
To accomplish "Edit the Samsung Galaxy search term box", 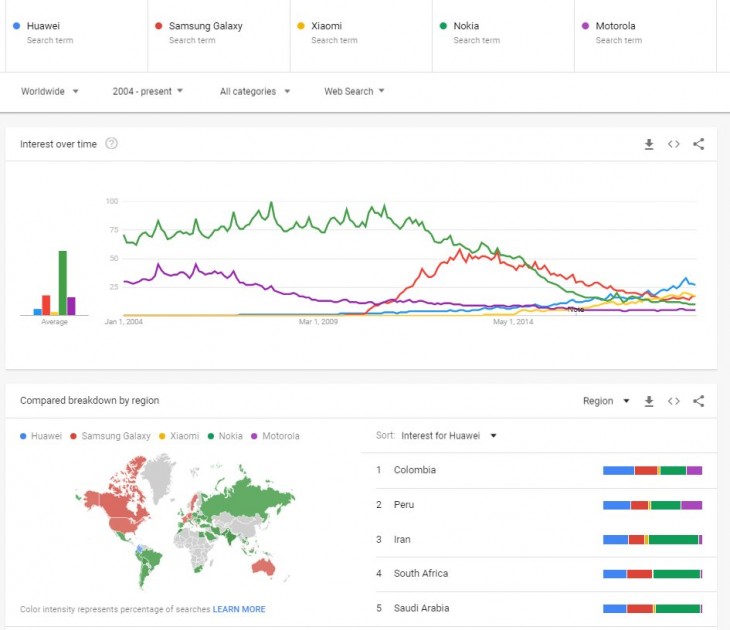I will (219, 35).
